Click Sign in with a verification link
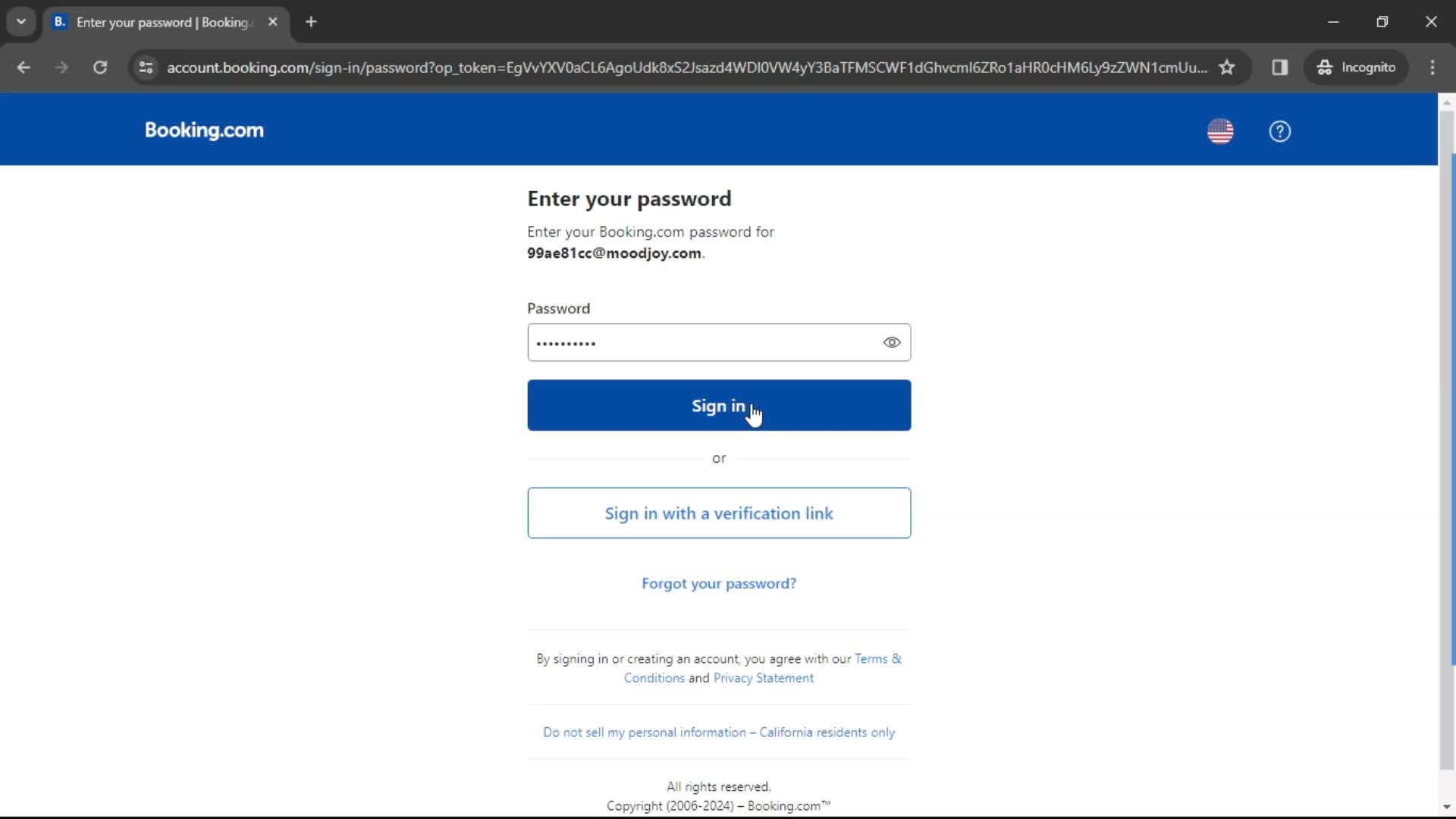This screenshot has height=819, width=1456. click(718, 512)
